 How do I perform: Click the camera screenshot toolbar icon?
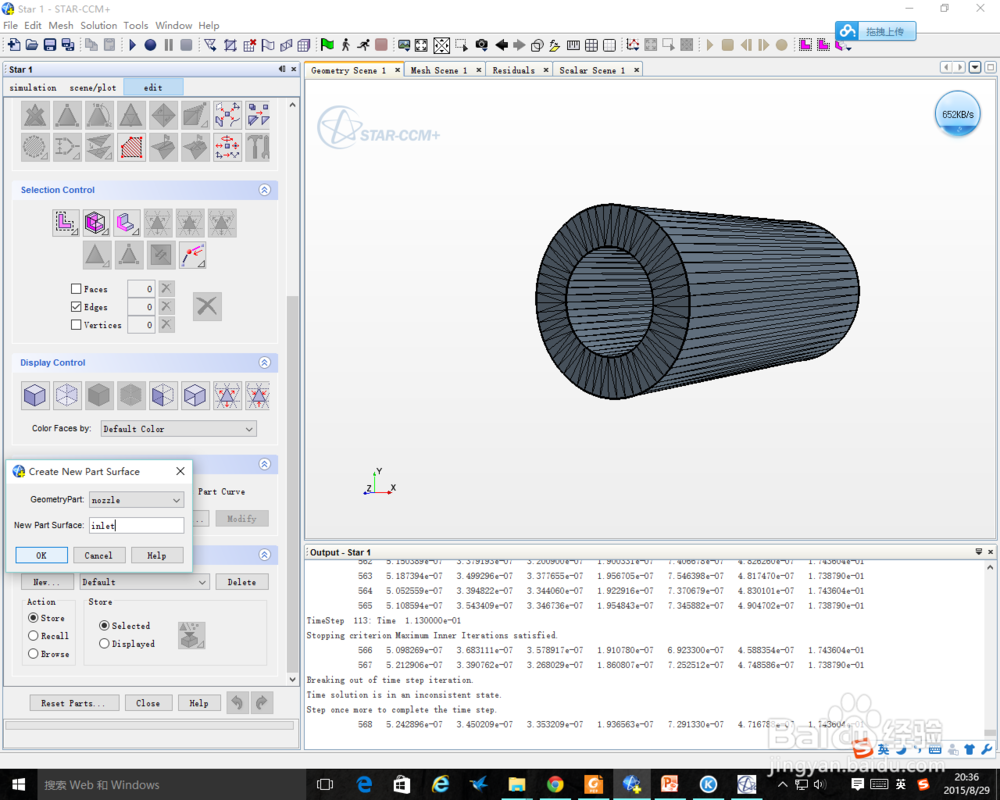482,45
